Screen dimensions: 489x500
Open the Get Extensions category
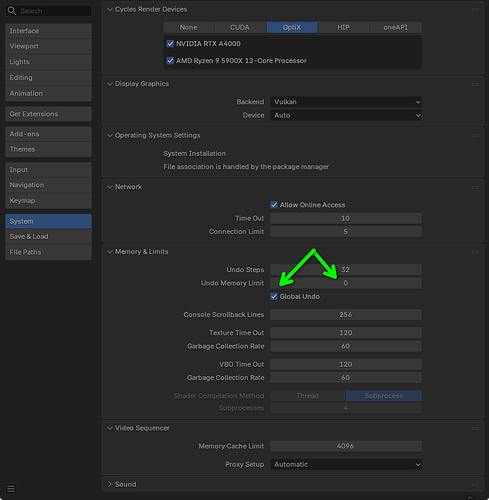coord(48,114)
